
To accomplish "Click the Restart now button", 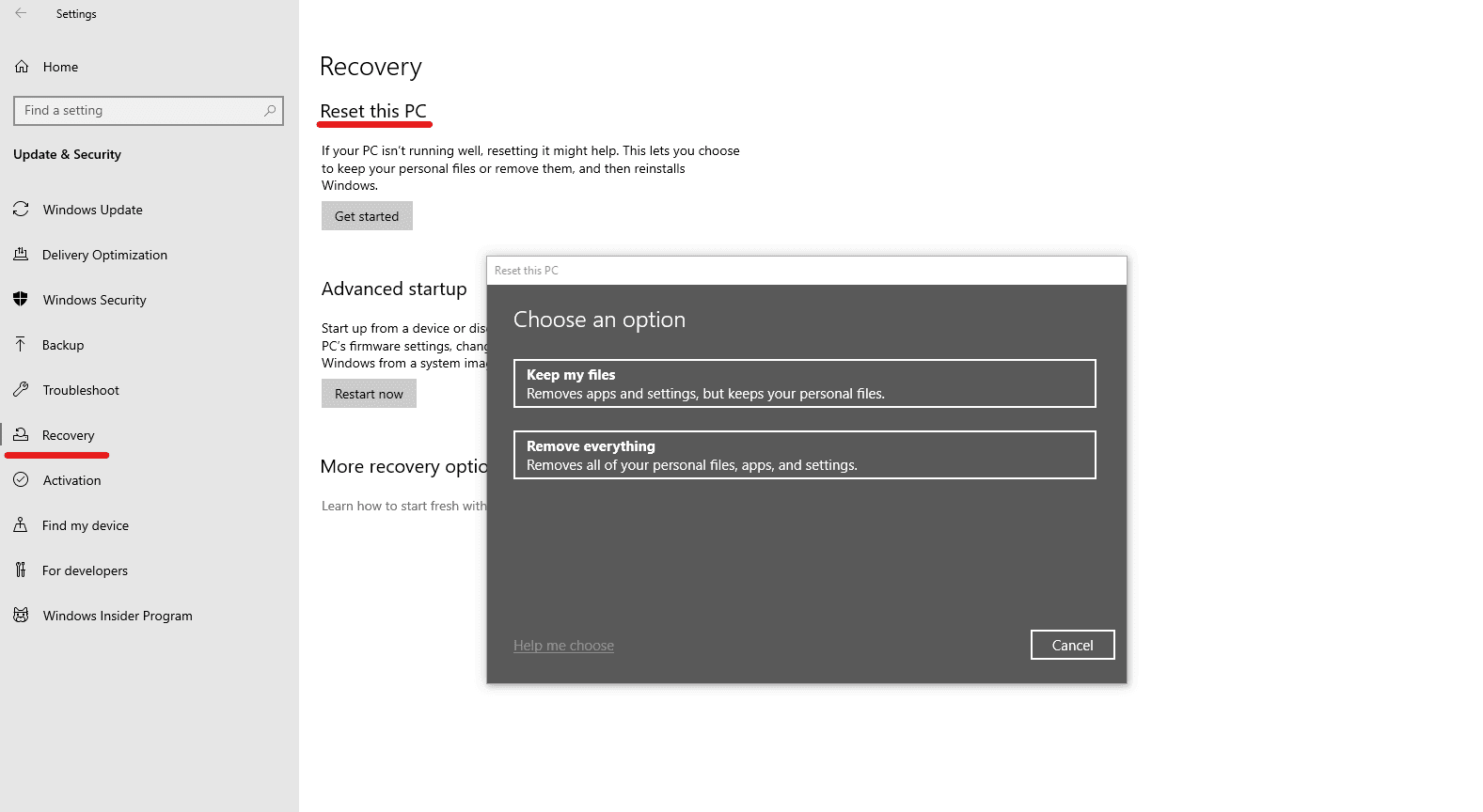I will (369, 394).
